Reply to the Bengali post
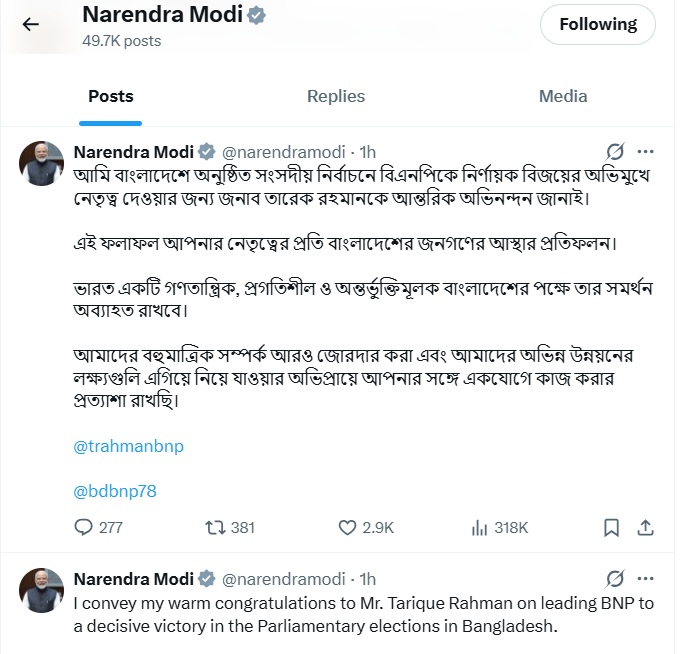This screenshot has width=694, height=654. click(x=85, y=527)
